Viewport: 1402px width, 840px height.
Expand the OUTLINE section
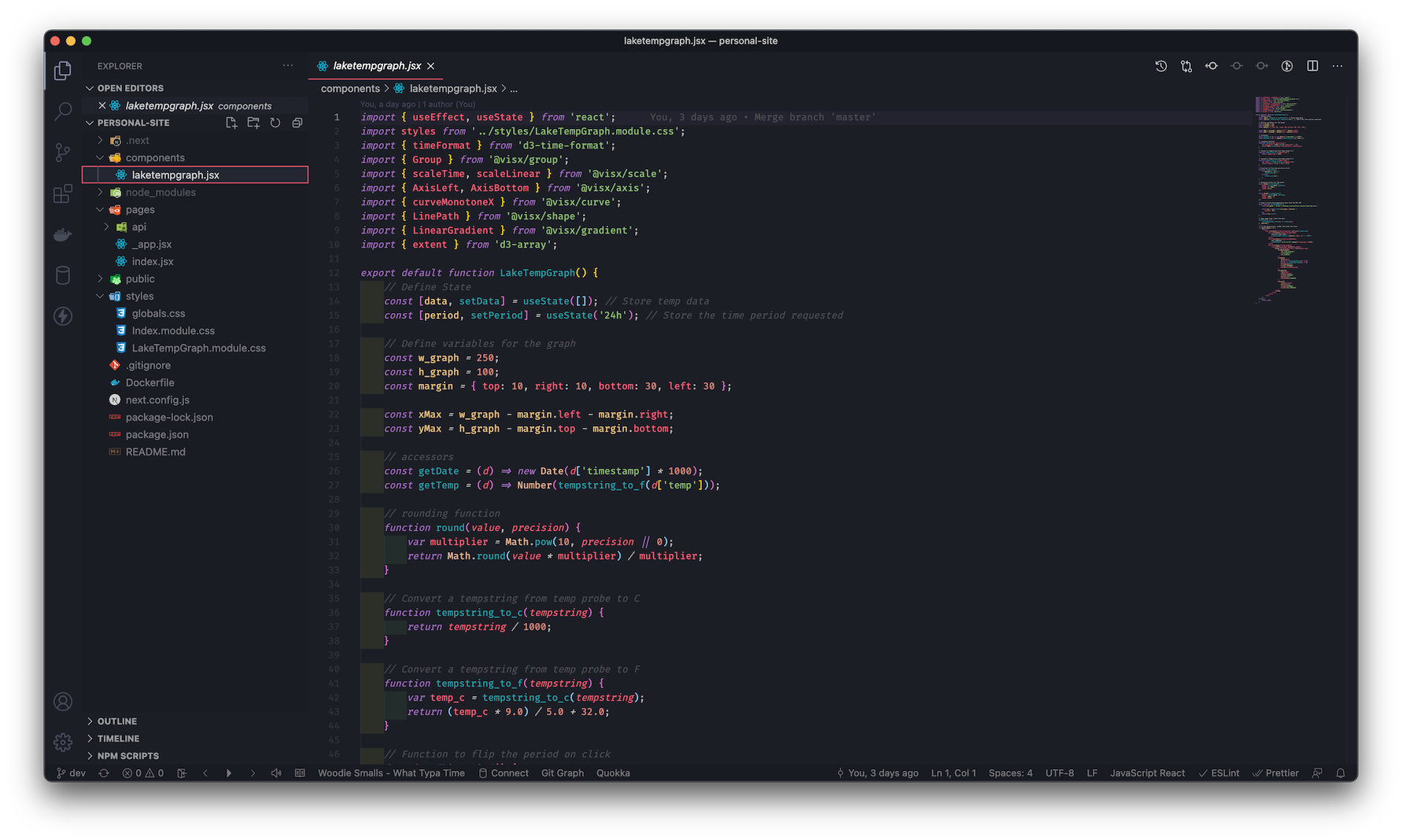tap(116, 721)
